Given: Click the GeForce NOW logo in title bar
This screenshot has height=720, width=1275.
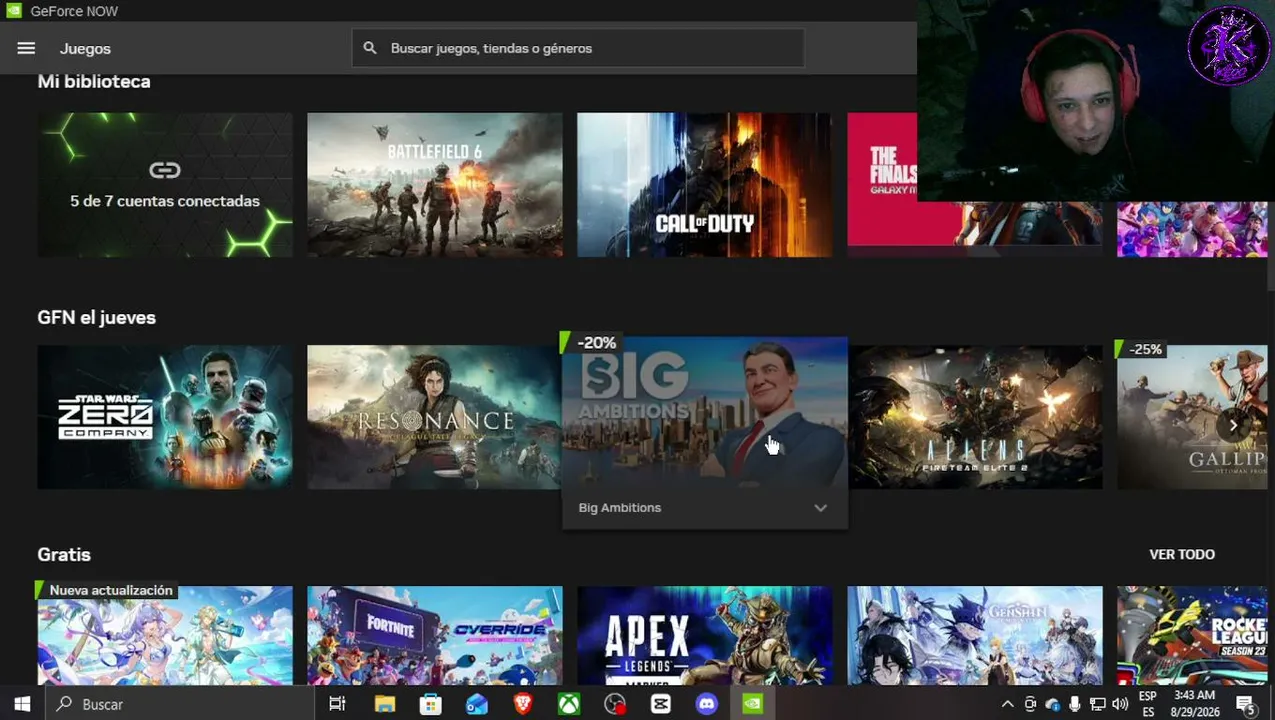Looking at the screenshot, I should coord(14,11).
